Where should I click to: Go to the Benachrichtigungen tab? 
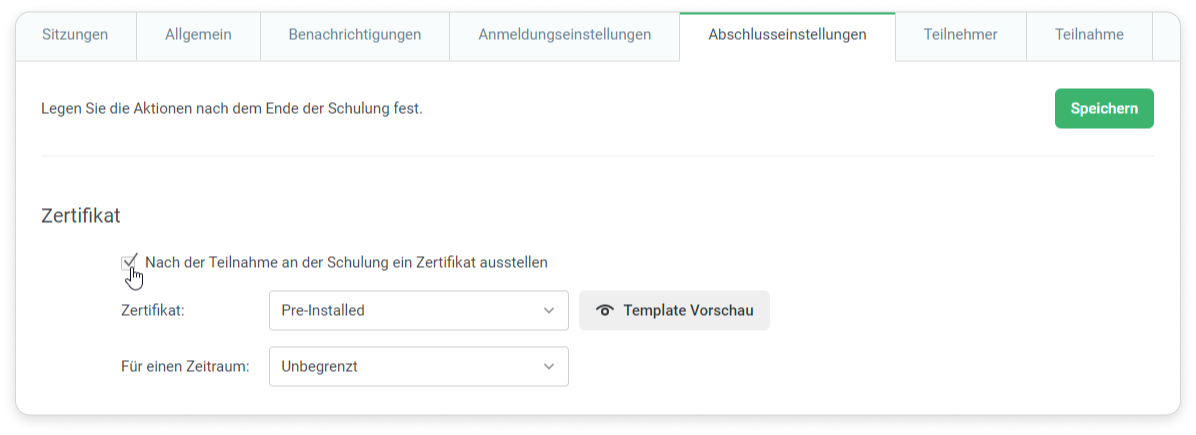(354, 35)
